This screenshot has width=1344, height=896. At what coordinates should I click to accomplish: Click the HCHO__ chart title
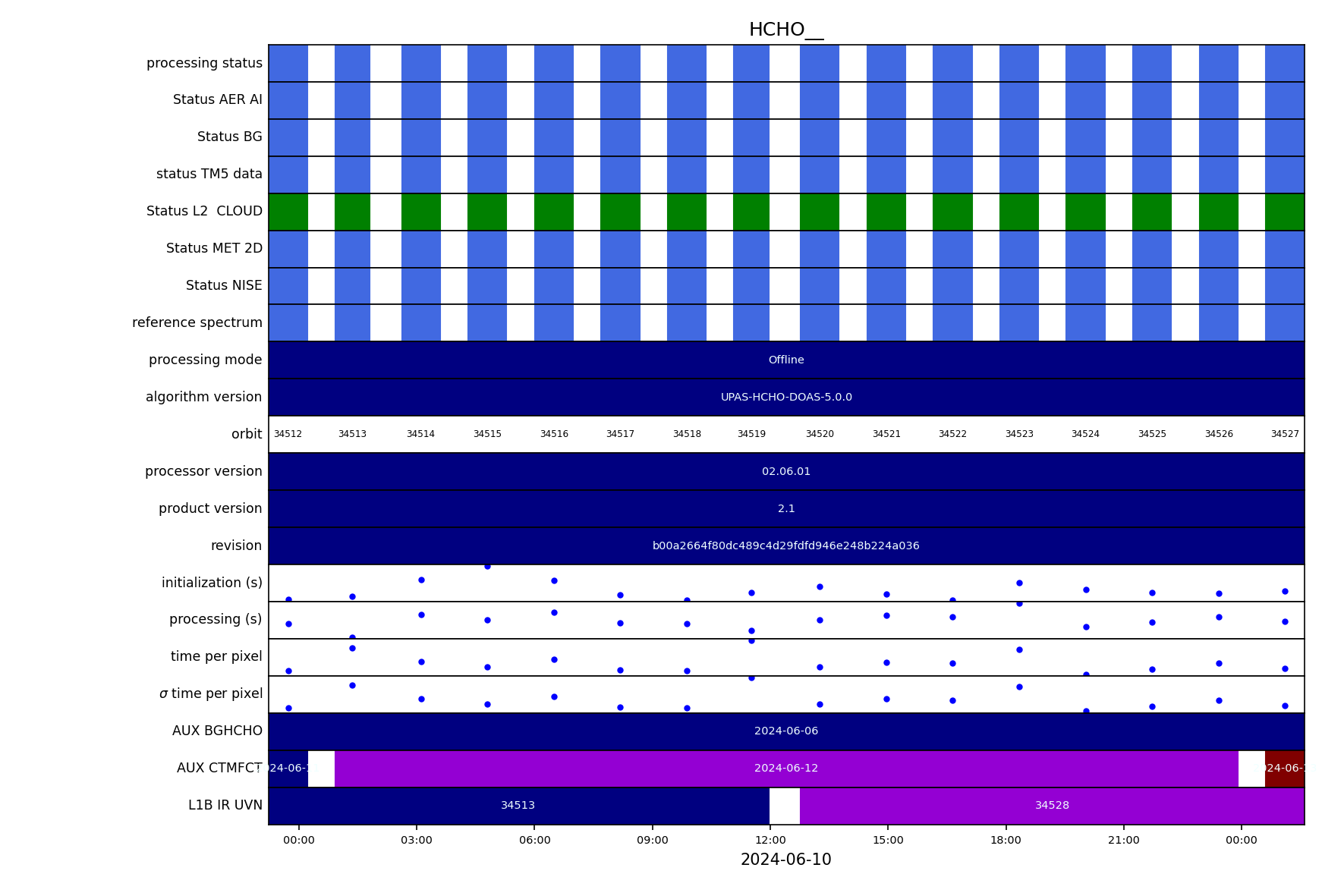click(x=785, y=30)
